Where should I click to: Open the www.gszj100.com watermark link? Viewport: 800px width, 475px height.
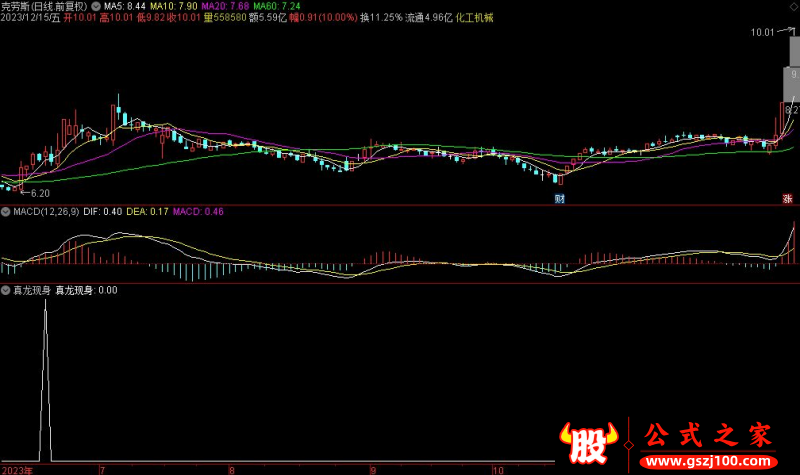(711, 462)
